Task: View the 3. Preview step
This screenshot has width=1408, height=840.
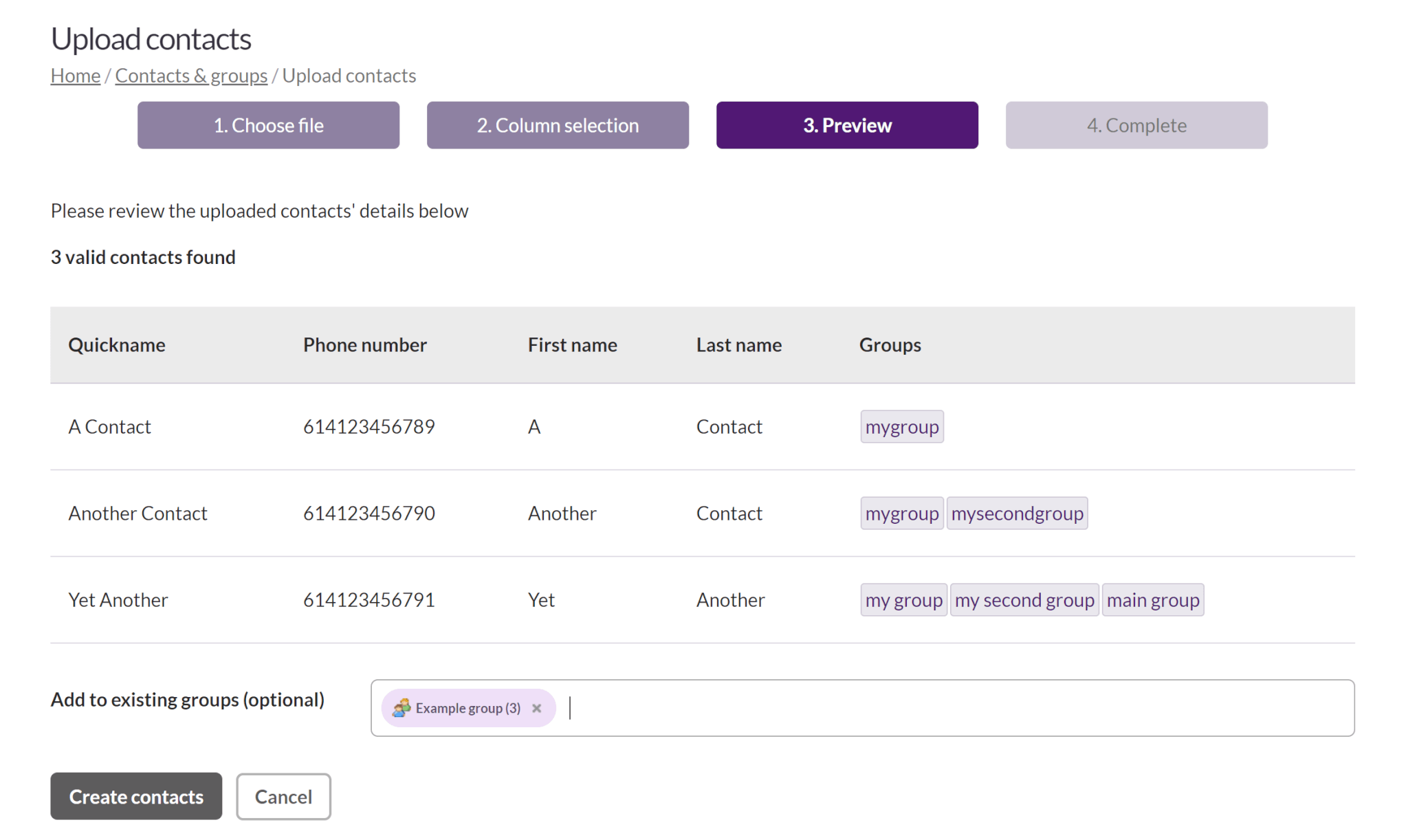Action: click(847, 125)
